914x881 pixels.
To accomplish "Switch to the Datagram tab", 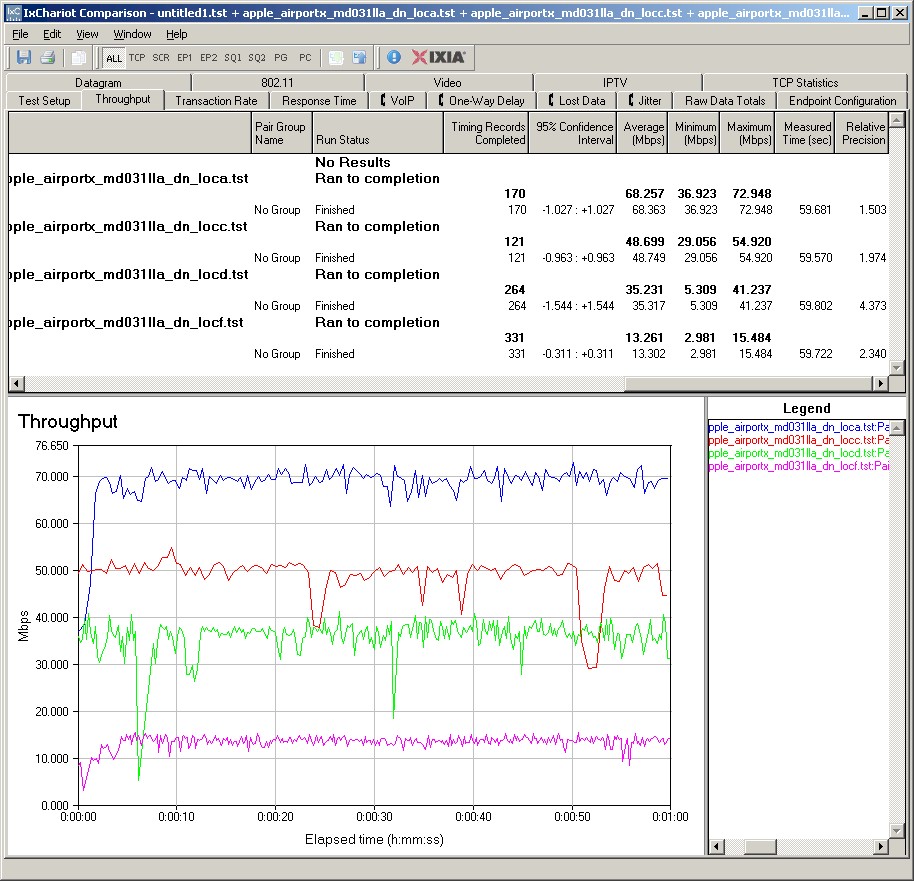I will click(x=99, y=83).
